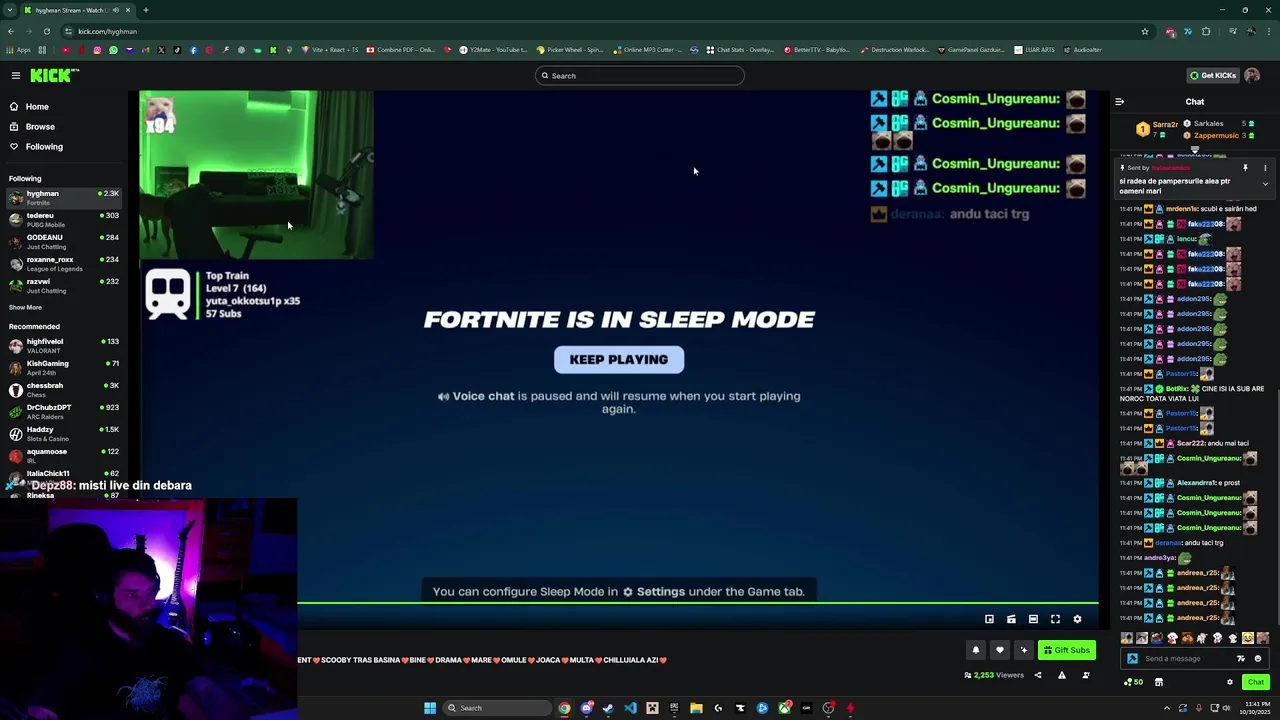Viewport: 1280px width, 720px height.
Task: Open the Windows Start menu
Action: click(430, 708)
